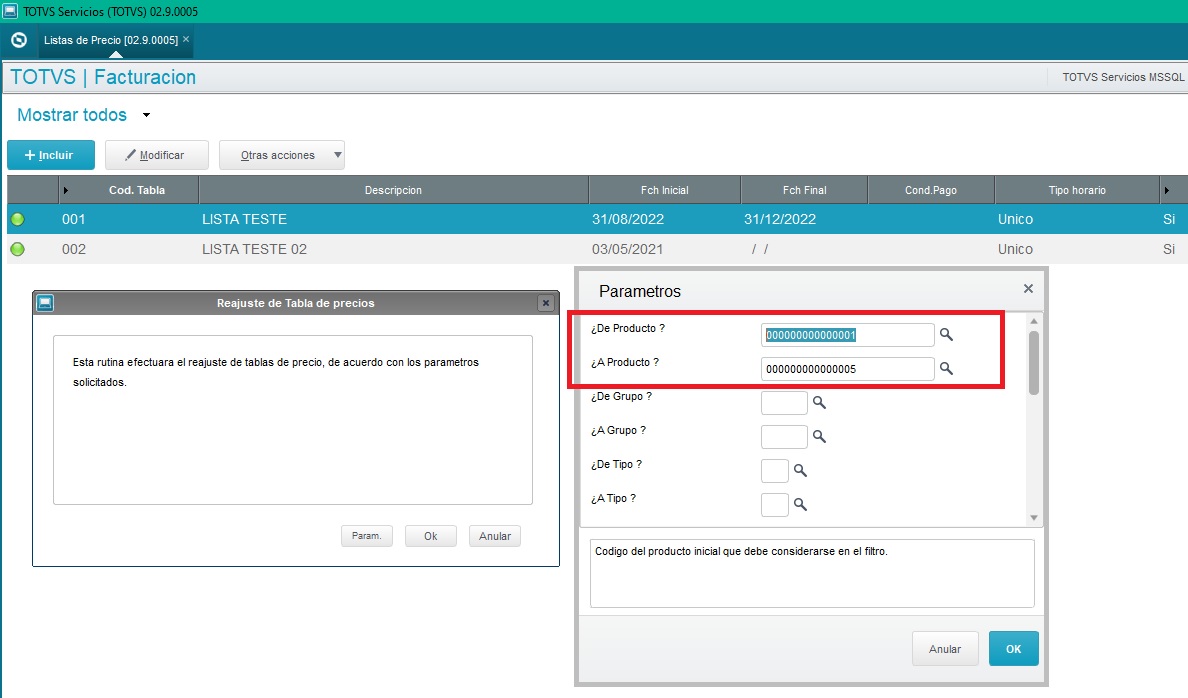Click the pencil icon on Modificar
1188x698 pixels.
tap(132, 155)
